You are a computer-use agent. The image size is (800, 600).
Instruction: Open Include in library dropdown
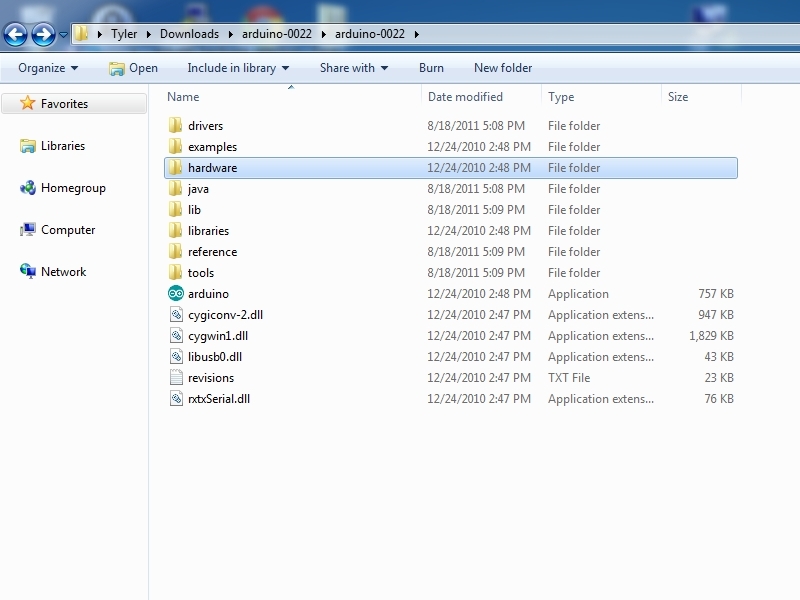coord(238,68)
